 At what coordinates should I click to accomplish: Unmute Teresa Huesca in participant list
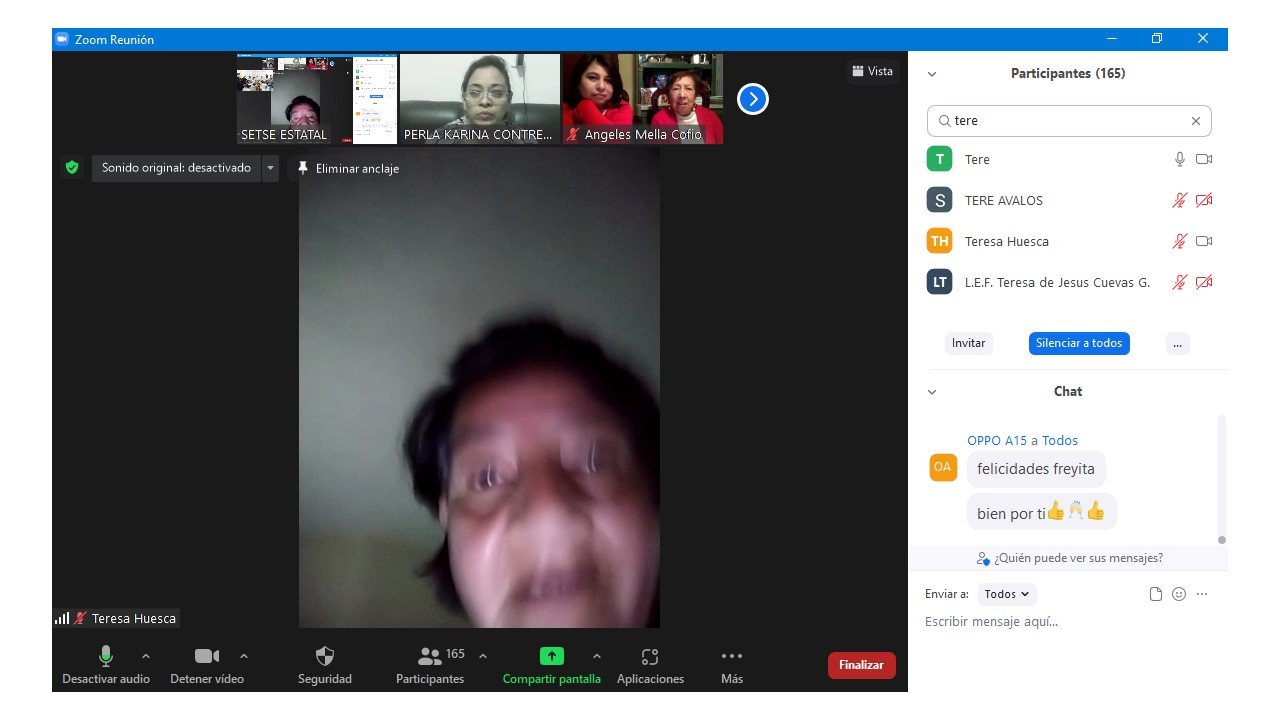pos(1180,241)
